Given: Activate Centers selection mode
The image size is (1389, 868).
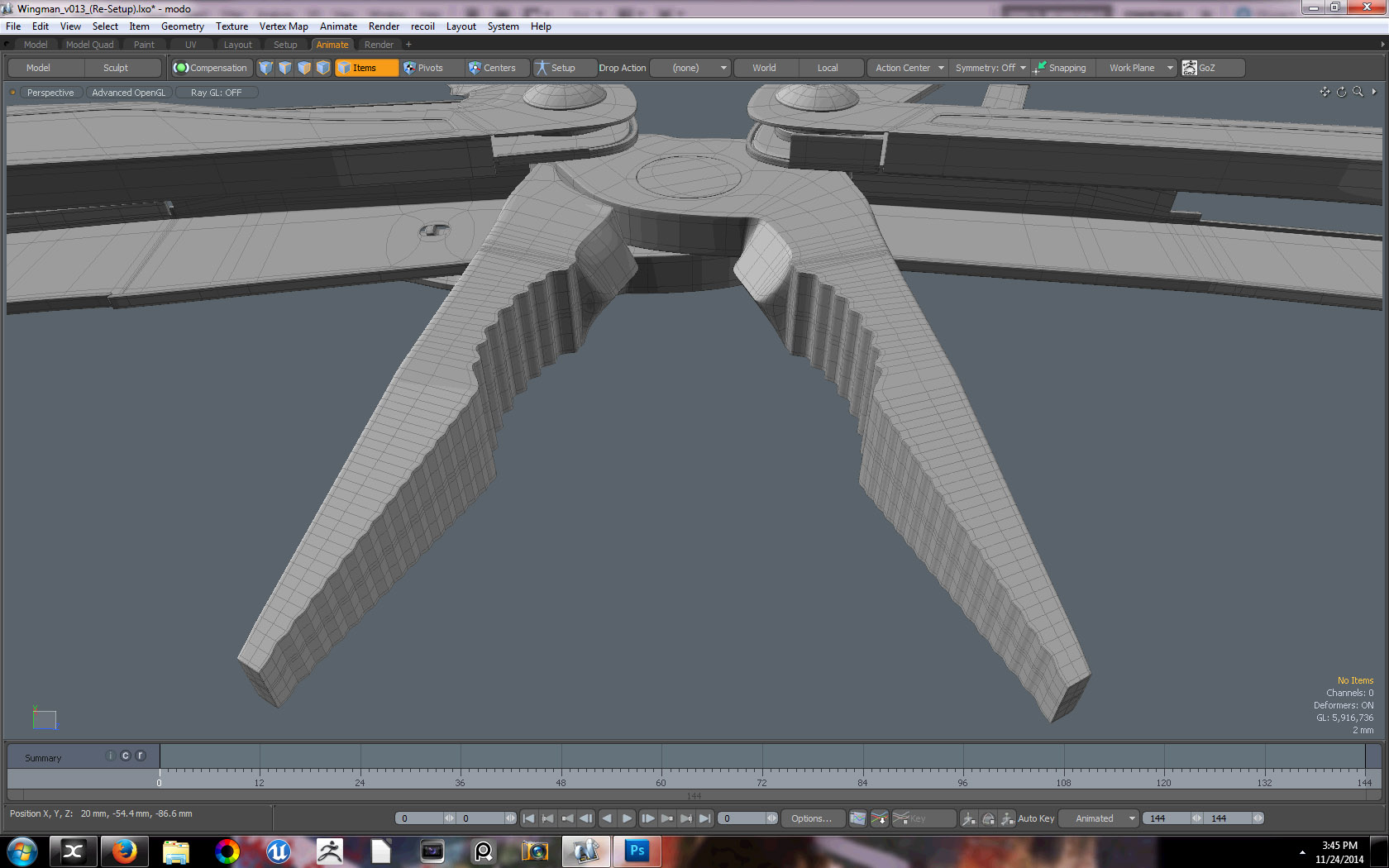Looking at the screenshot, I should 496,68.
